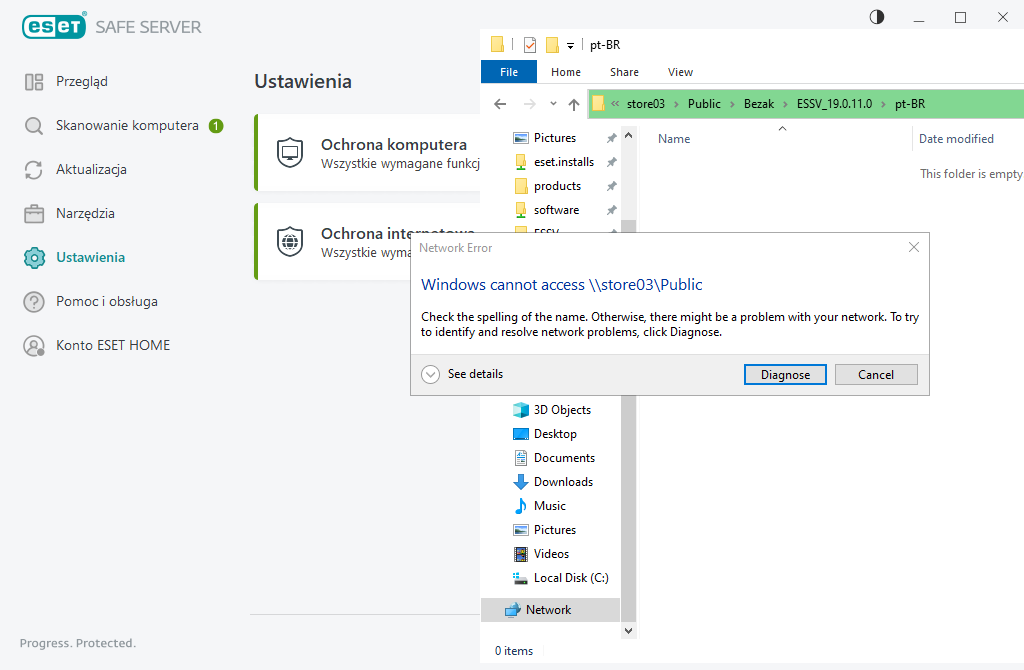Open the Konto ESET HOME account icon
This screenshot has height=670, width=1024.
point(34,346)
